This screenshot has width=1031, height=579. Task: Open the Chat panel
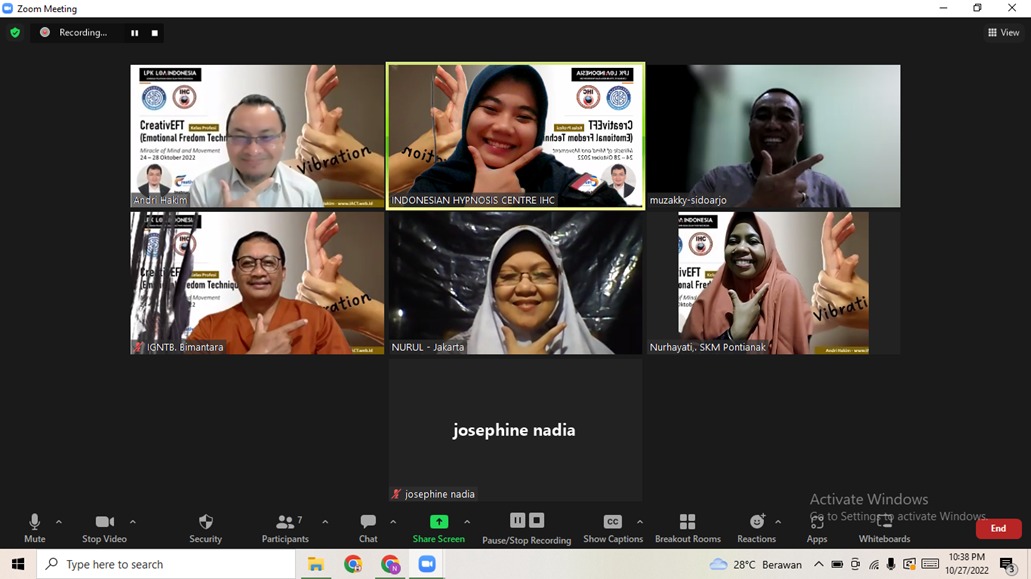[x=368, y=527]
